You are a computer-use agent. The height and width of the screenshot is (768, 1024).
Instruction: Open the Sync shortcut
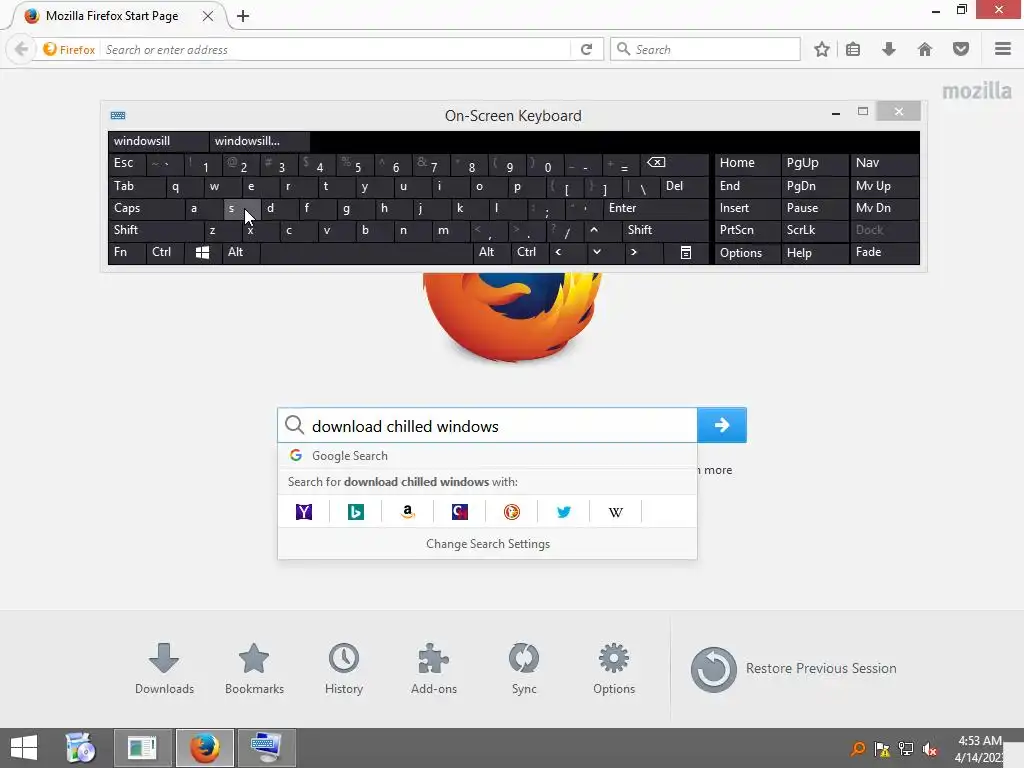[x=524, y=669]
